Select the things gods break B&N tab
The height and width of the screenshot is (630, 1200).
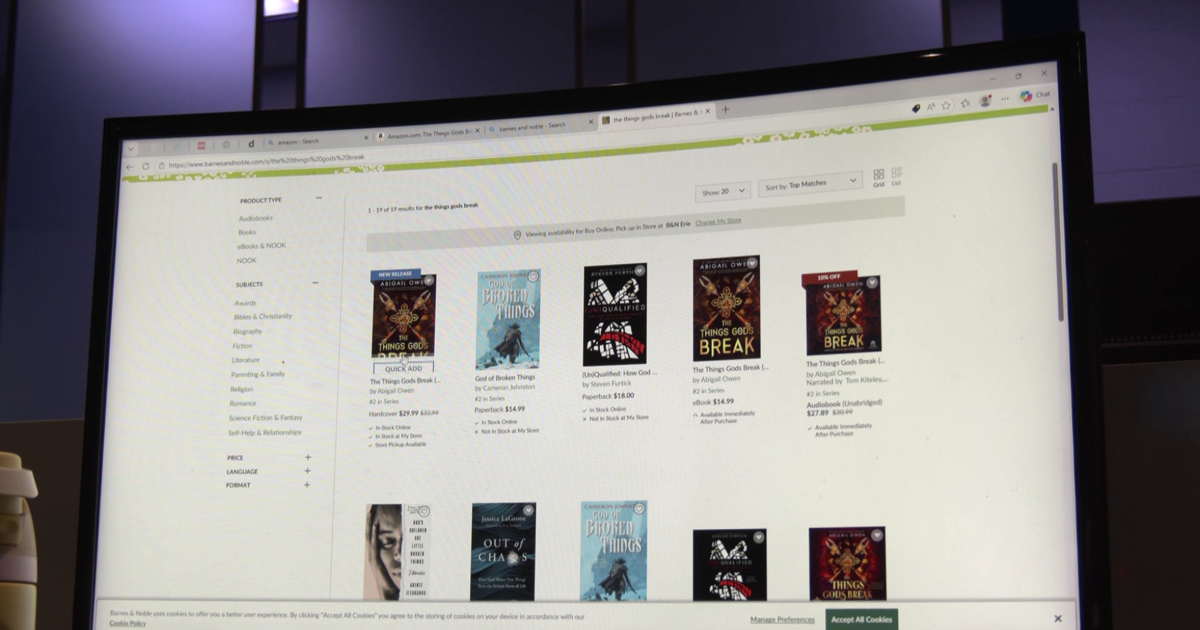click(655, 117)
